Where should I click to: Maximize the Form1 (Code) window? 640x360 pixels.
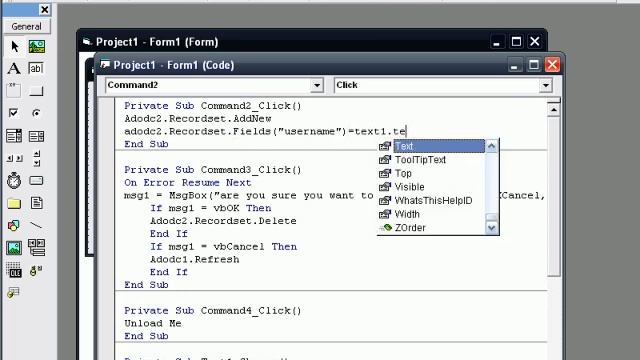533,65
